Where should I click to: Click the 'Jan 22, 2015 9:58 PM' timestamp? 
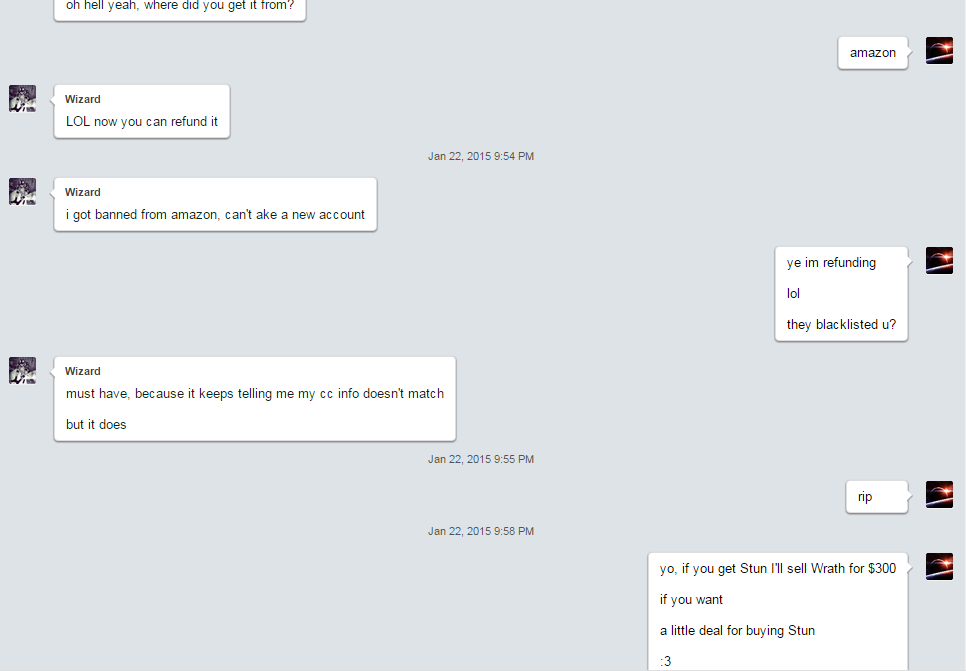[481, 531]
